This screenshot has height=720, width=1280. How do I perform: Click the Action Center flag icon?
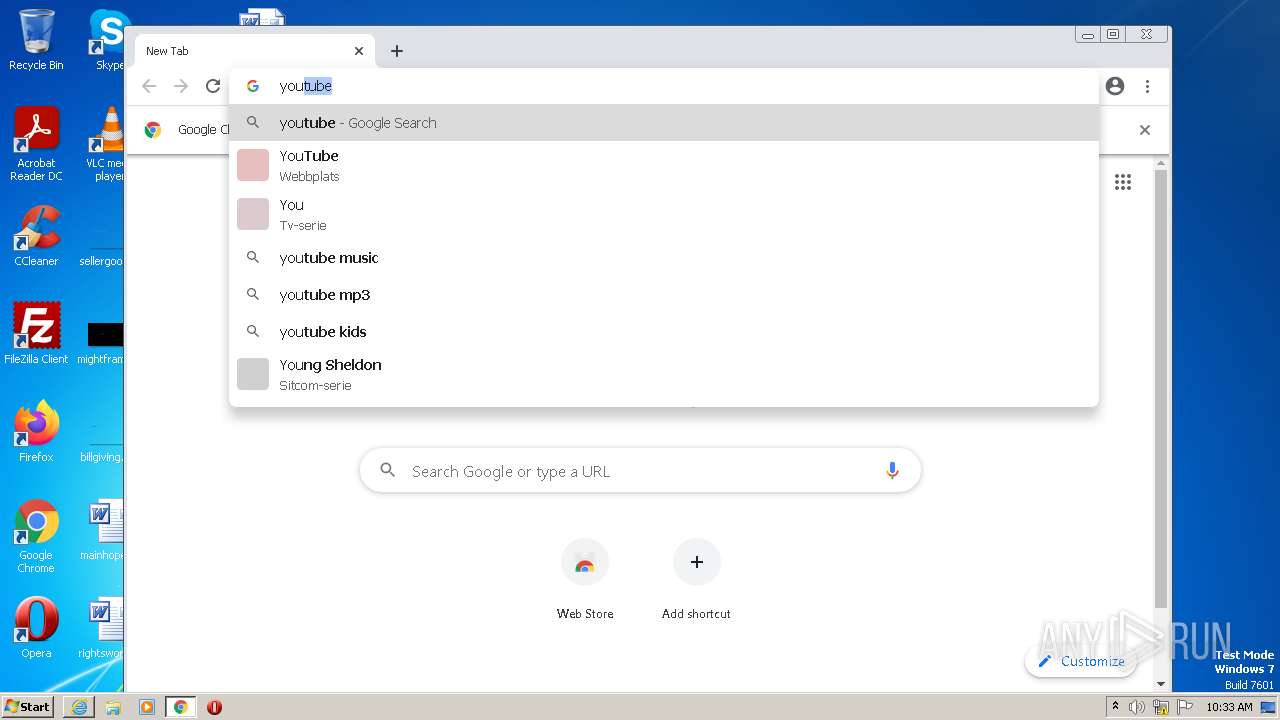point(1183,707)
